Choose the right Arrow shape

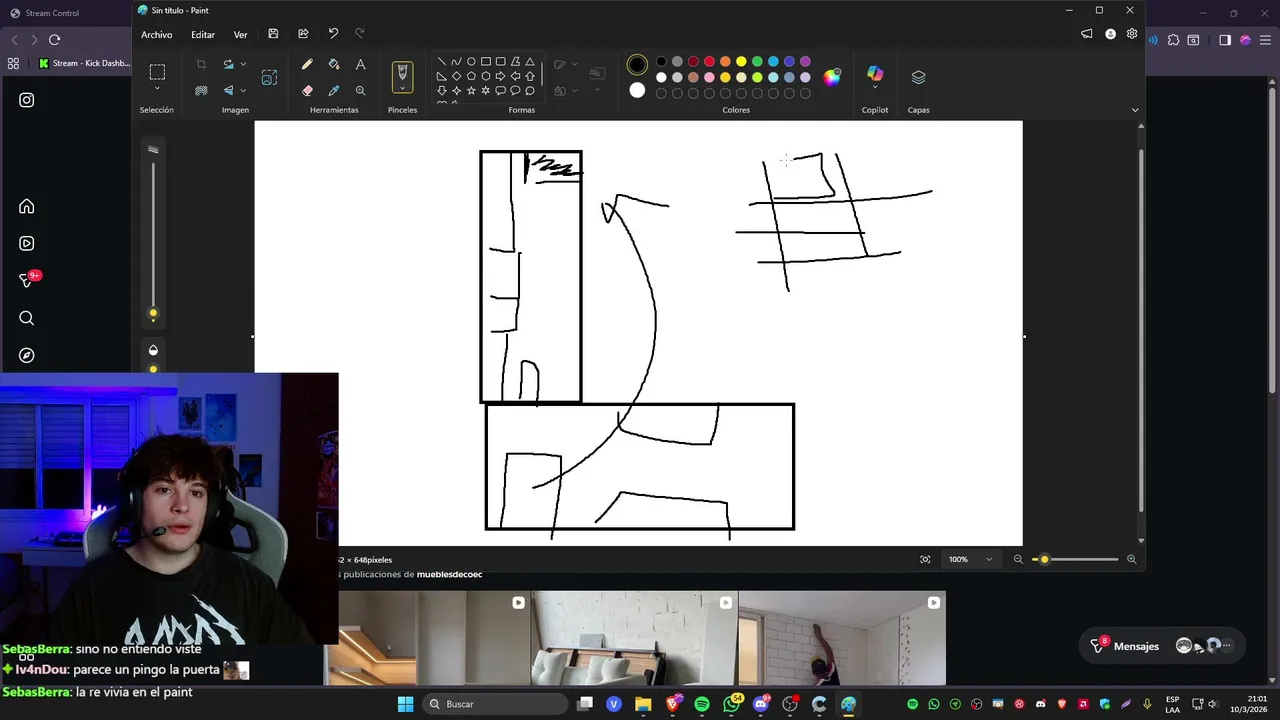[500, 76]
